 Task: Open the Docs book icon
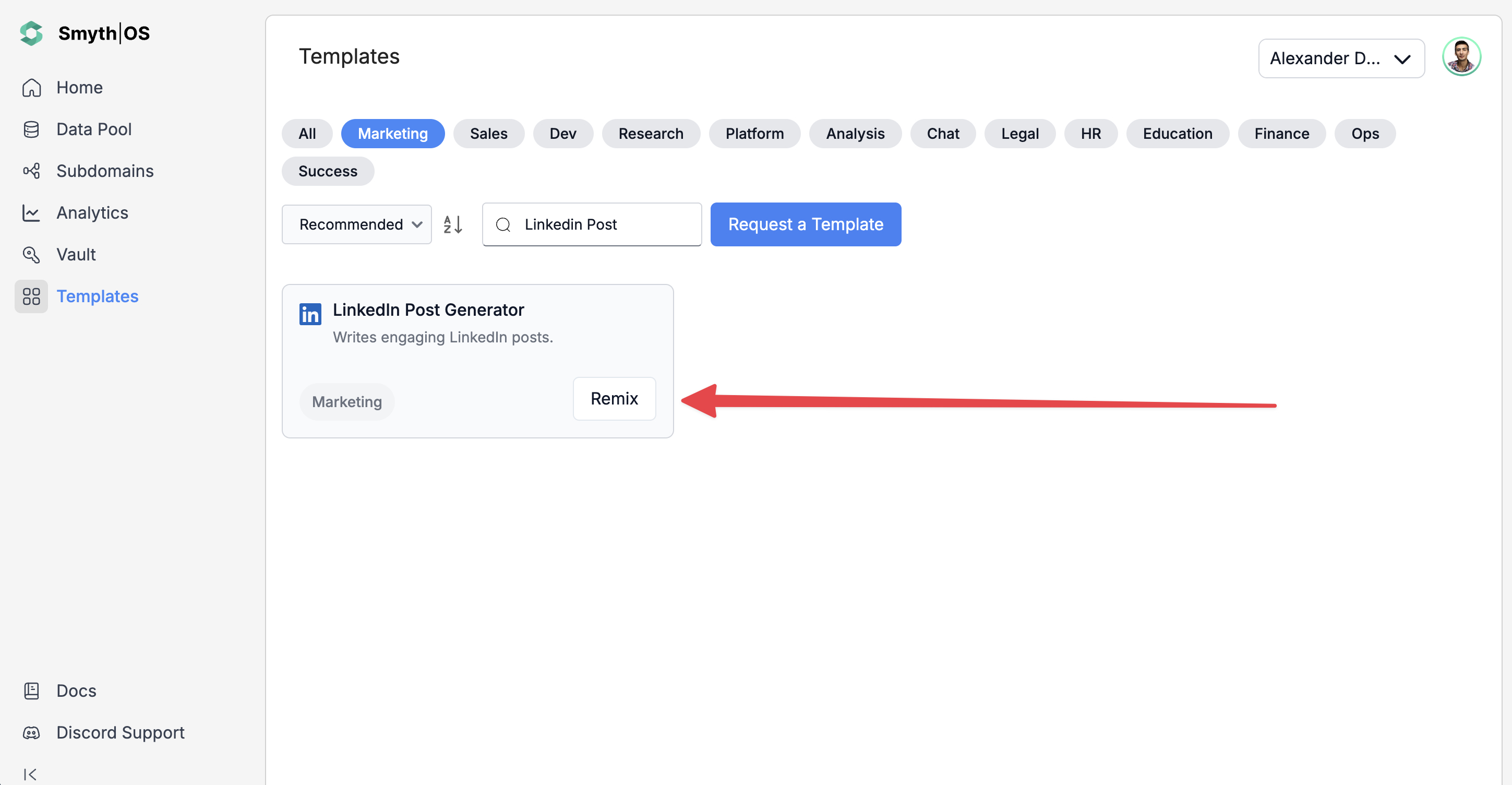click(31, 691)
